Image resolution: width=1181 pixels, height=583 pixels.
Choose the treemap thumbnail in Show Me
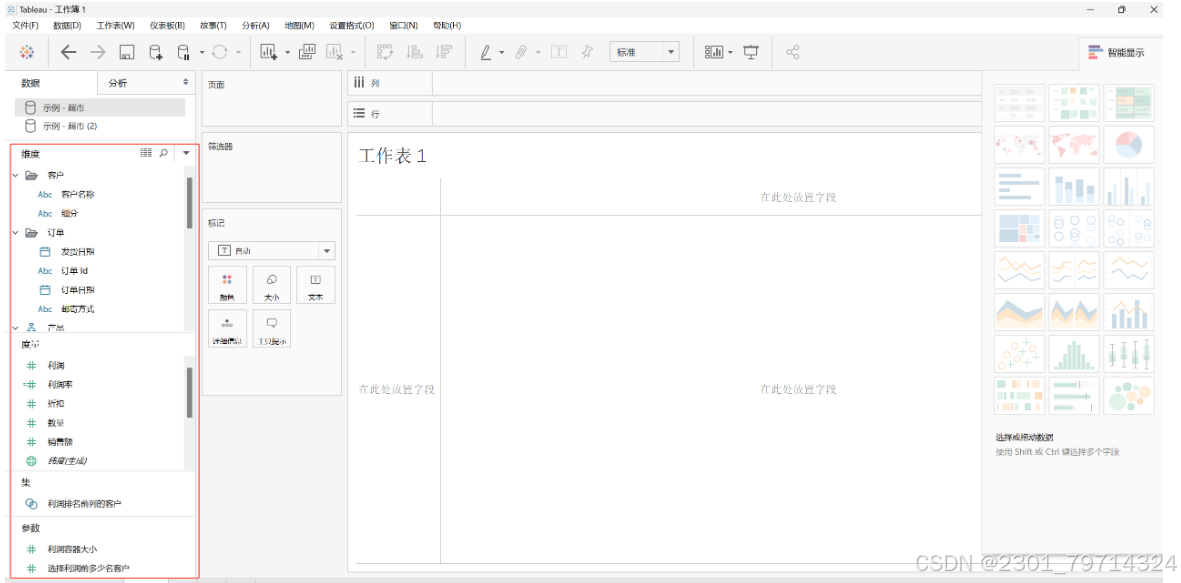(1019, 228)
